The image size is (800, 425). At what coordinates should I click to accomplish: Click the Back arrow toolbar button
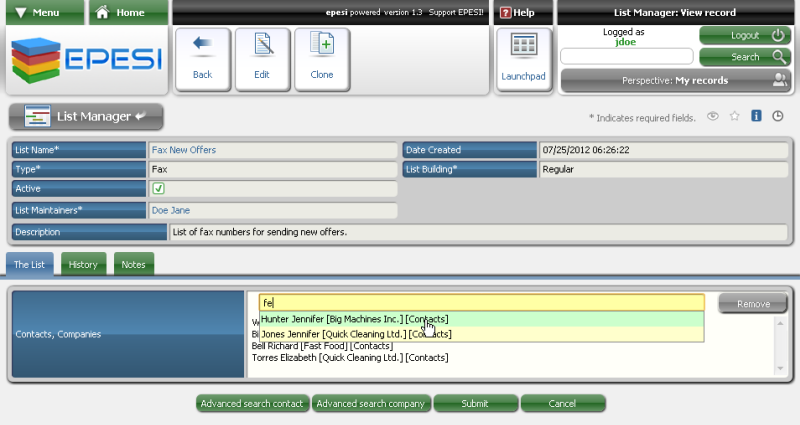(x=202, y=57)
